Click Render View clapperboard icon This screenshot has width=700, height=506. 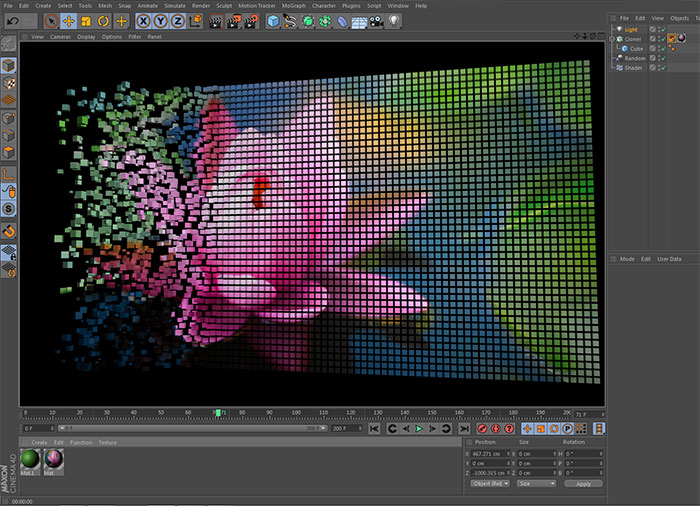pyautogui.click(x=216, y=21)
